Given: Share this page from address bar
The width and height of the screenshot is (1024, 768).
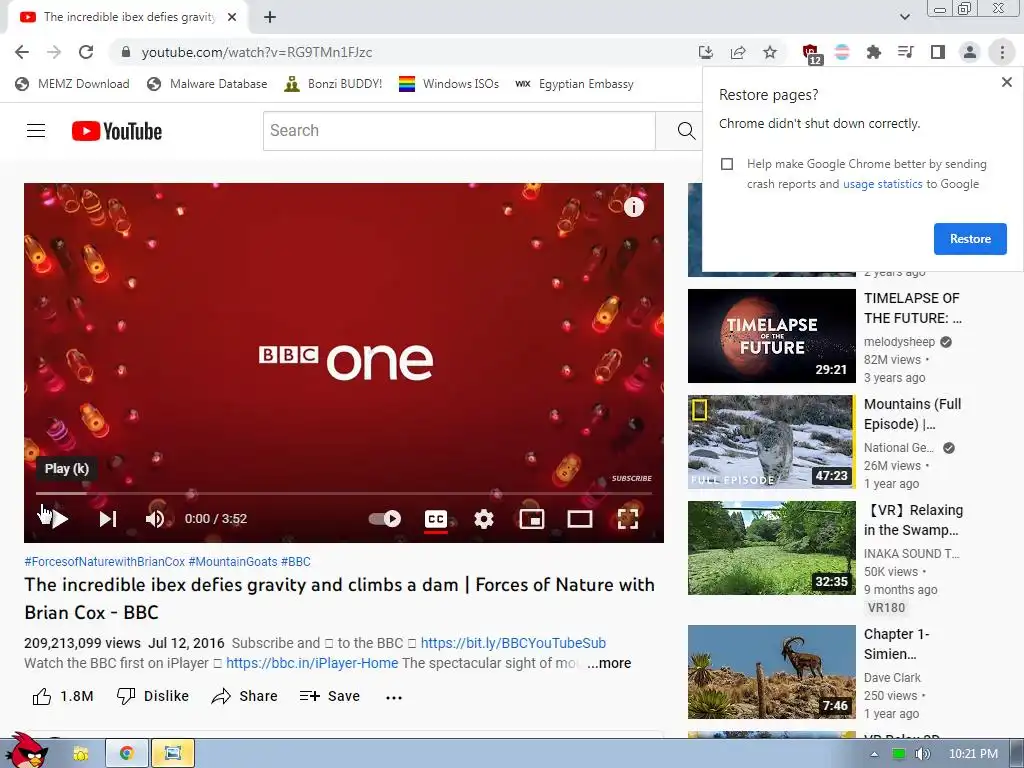Looking at the screenshot, I should pyautogui.click(x=738, y=52).
